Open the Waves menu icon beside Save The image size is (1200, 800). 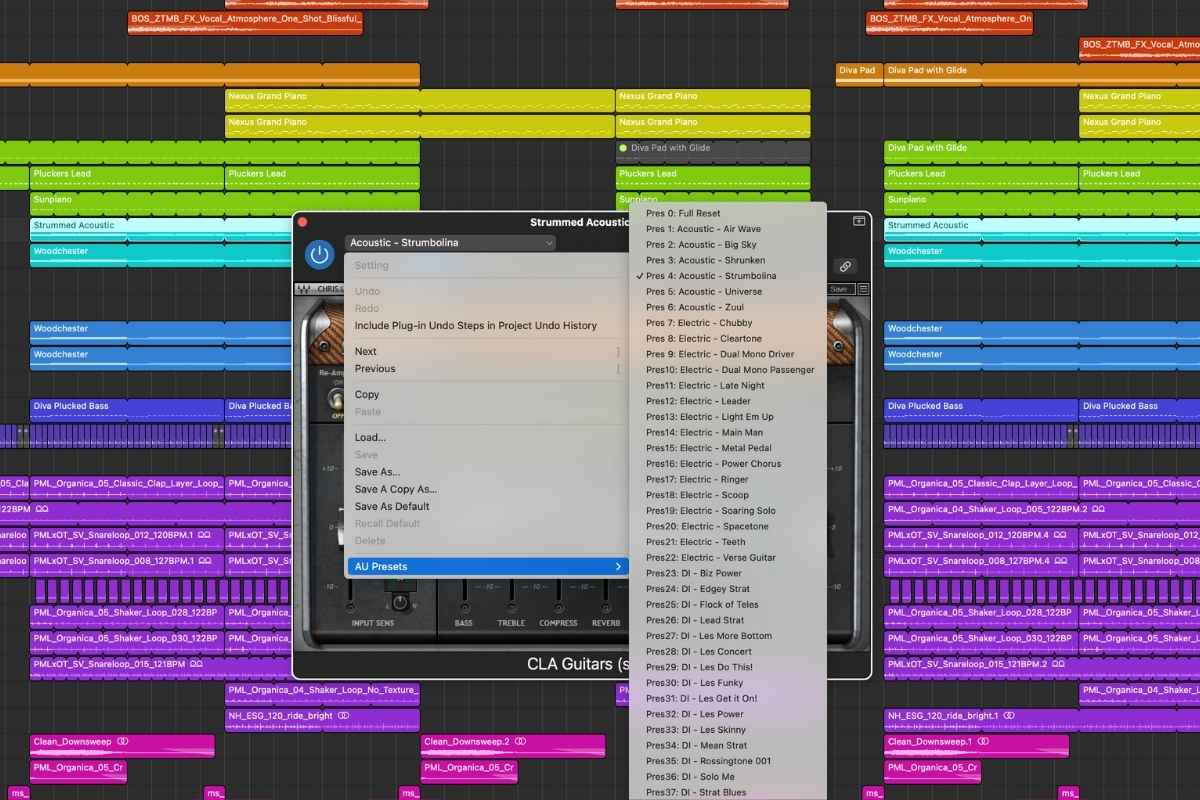coord(863,289)
